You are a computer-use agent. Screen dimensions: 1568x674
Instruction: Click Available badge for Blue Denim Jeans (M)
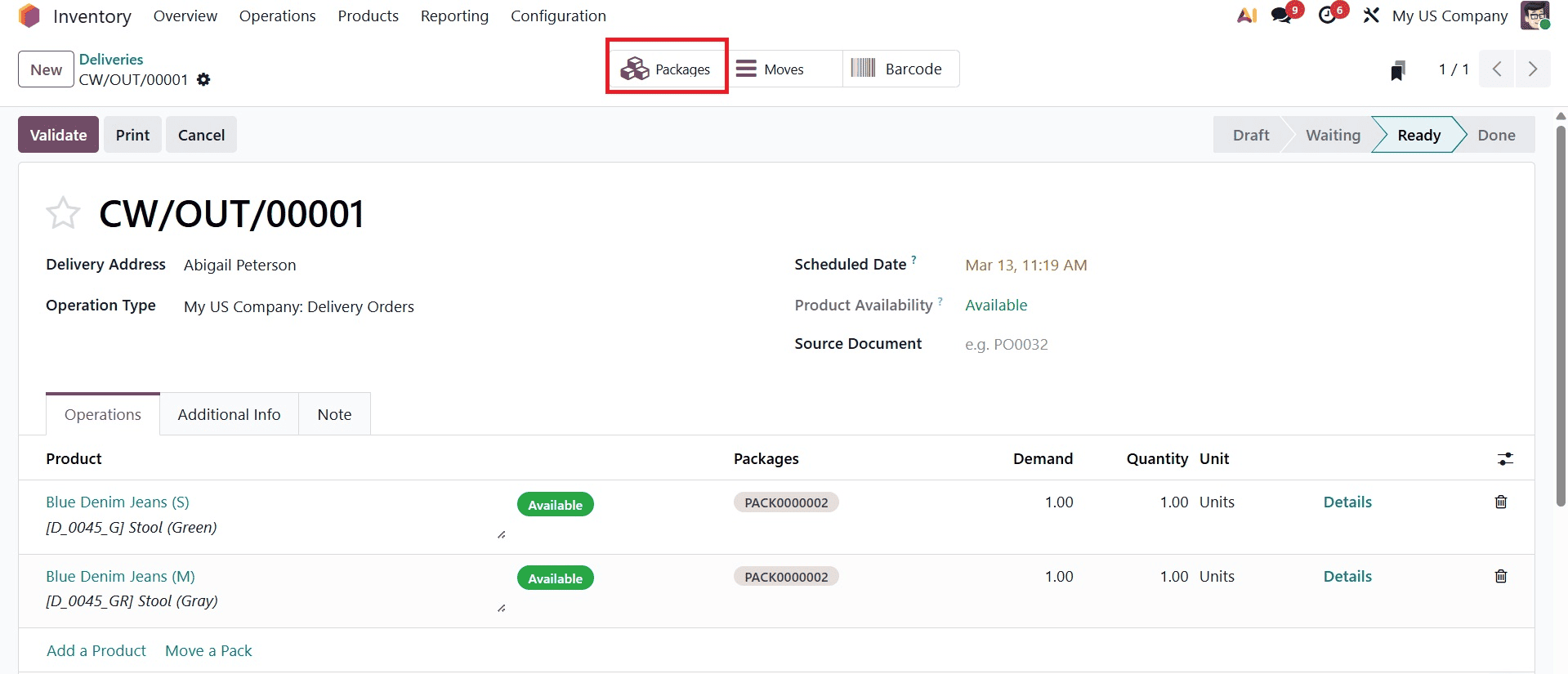555,578
